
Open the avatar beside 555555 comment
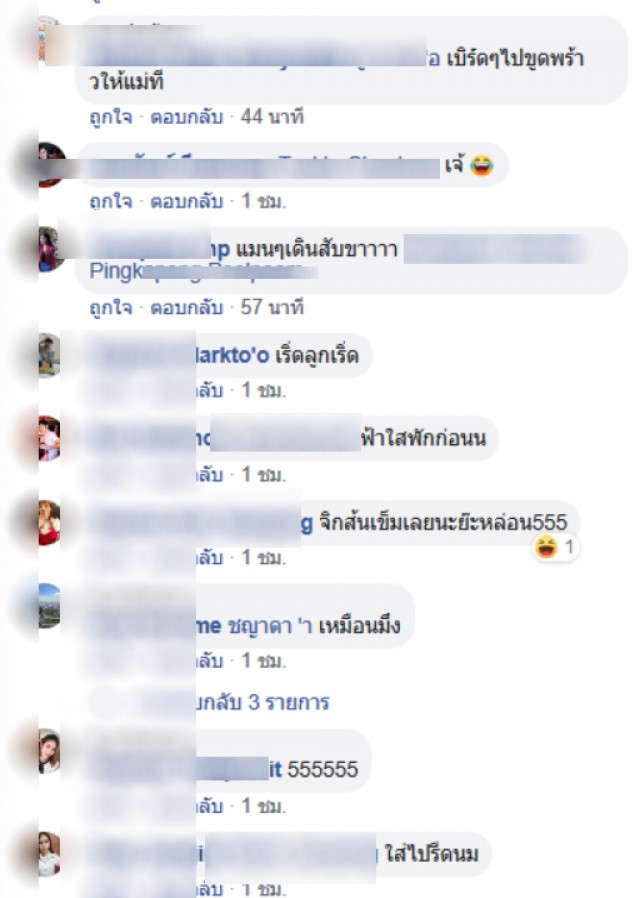coord(49,751)
